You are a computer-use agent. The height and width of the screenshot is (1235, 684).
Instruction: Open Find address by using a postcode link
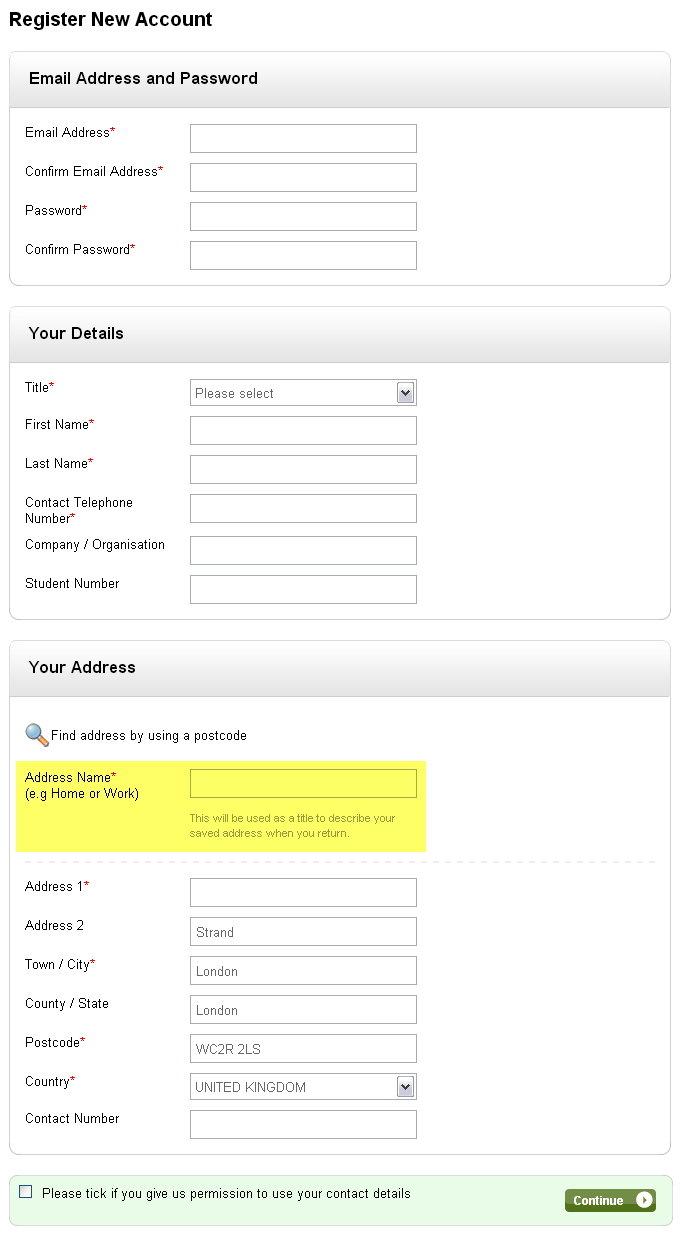pos(149,735)
